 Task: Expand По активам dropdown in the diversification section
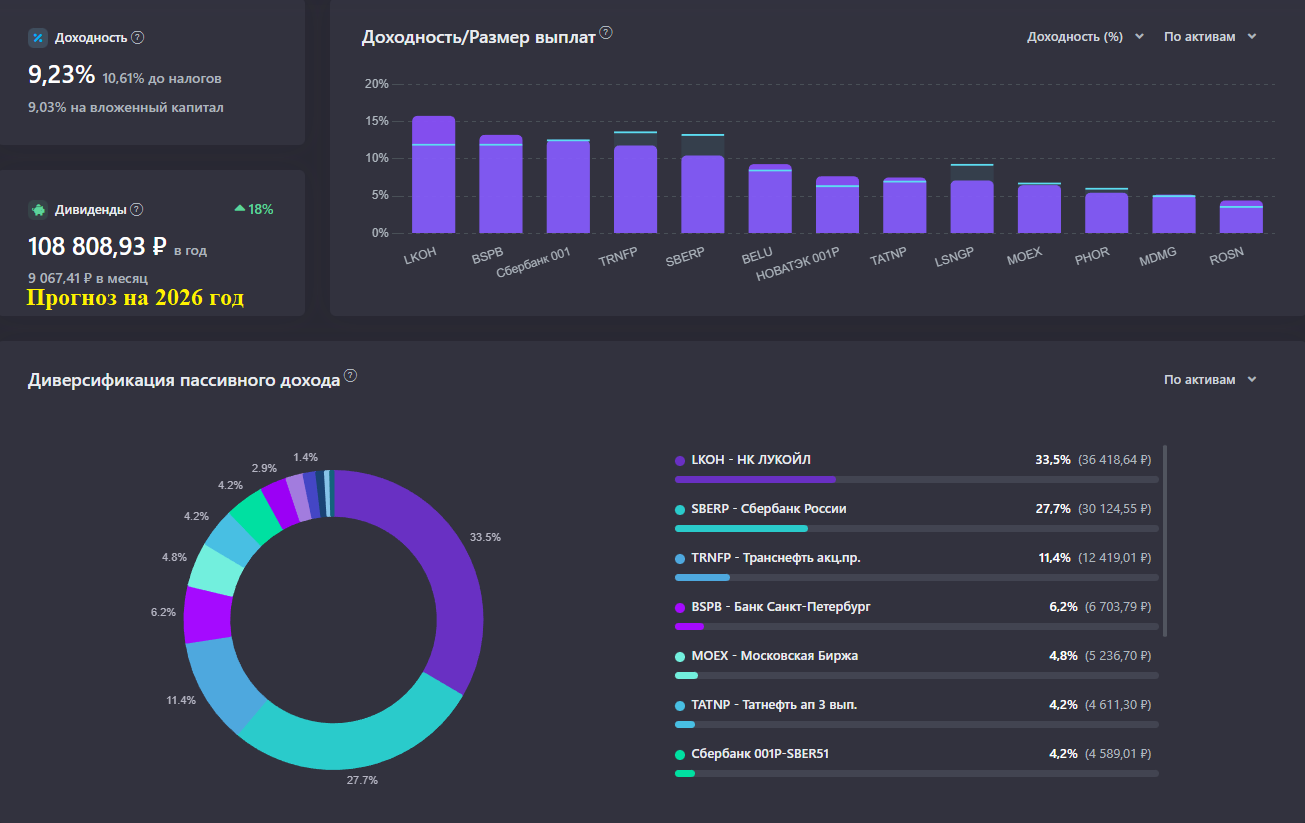tap(1210, 380)
